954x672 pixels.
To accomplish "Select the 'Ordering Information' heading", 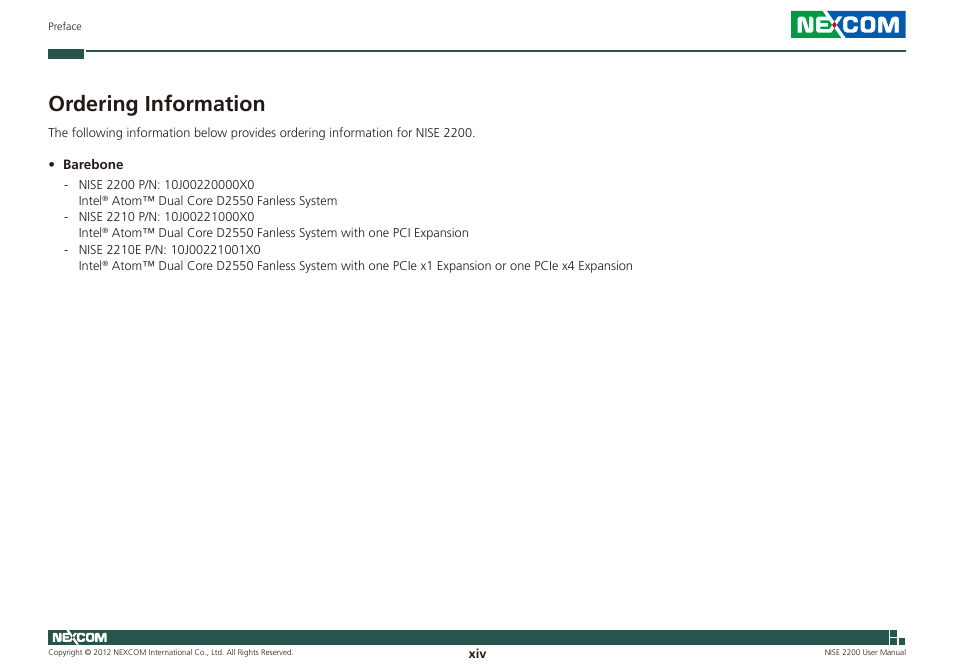I will coord(156,103).
